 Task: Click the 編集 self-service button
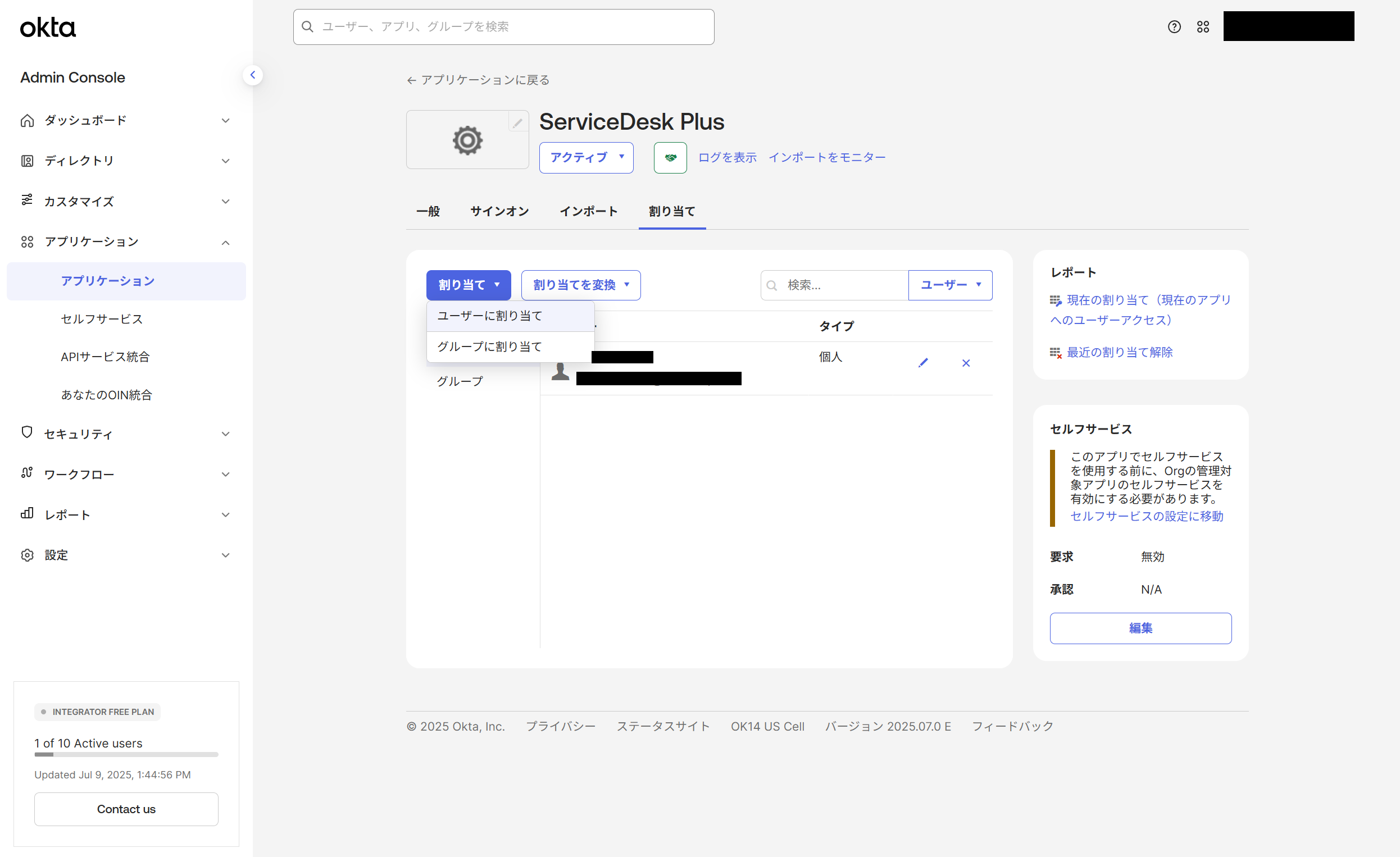(1140, 628)
